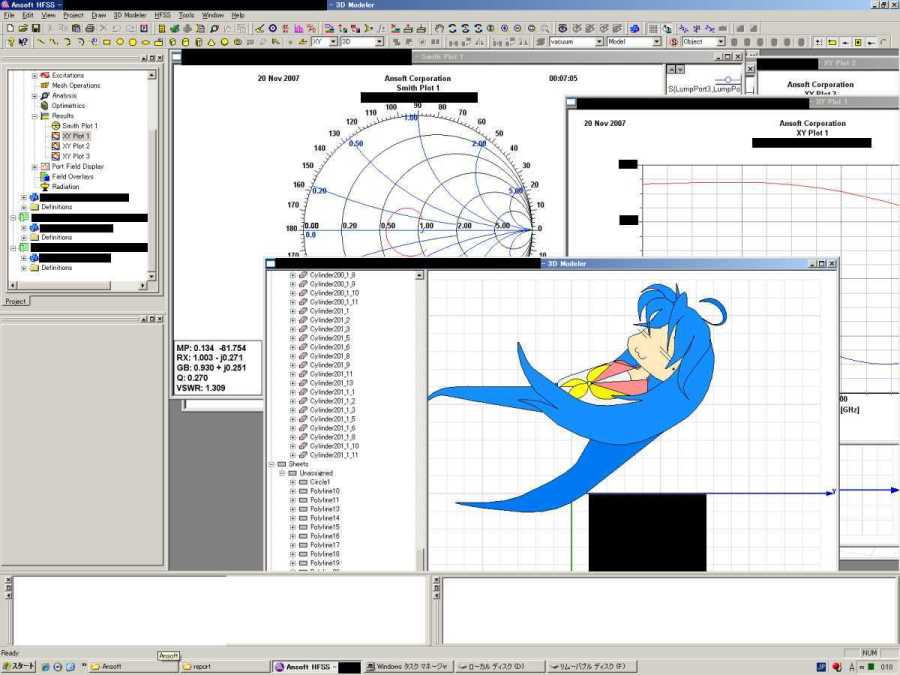Open the Draw menu
Image resolution: width=900 pixels, height=675 pixels.
(x=99, y=15)
